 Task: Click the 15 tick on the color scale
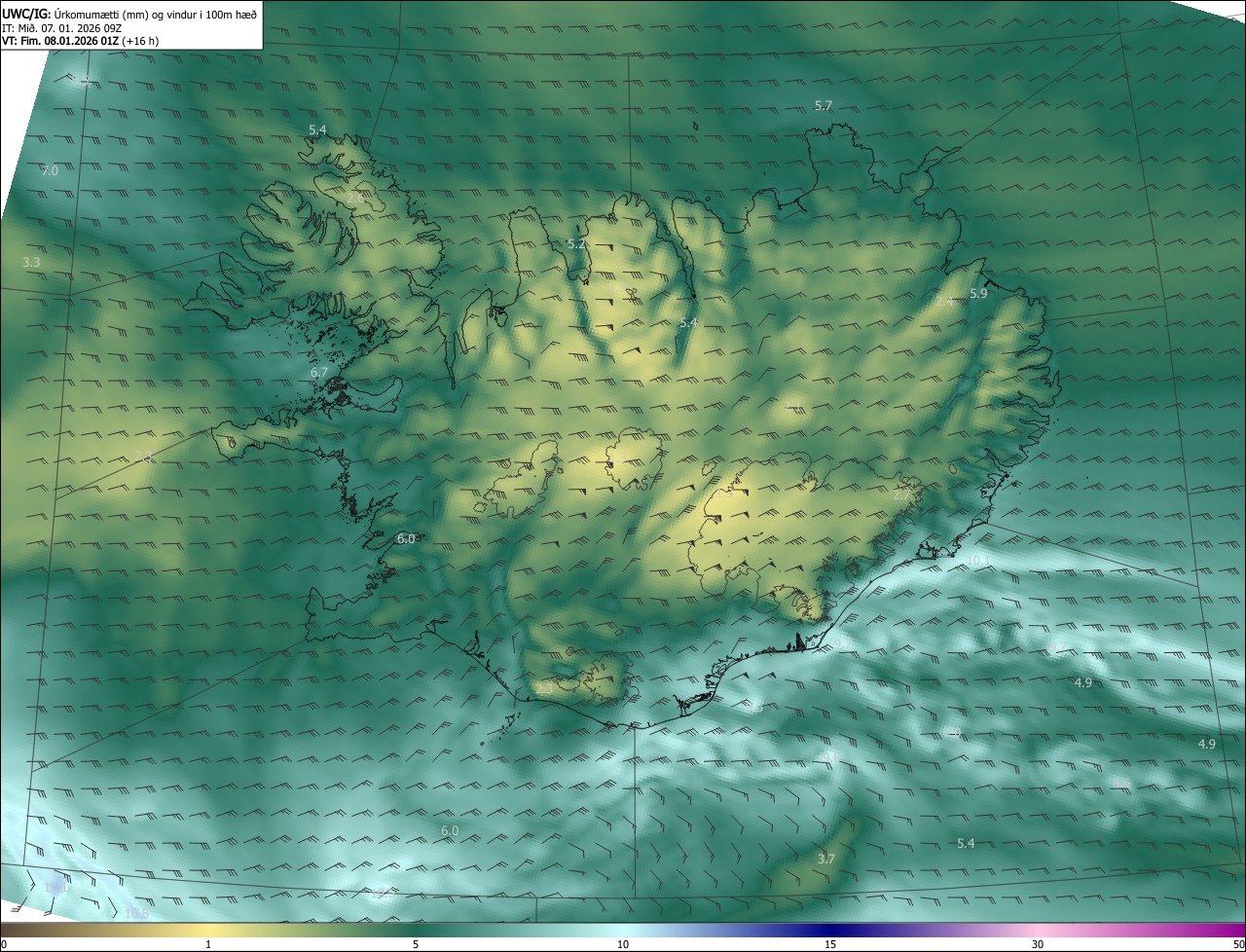click(x=830, y=944)
